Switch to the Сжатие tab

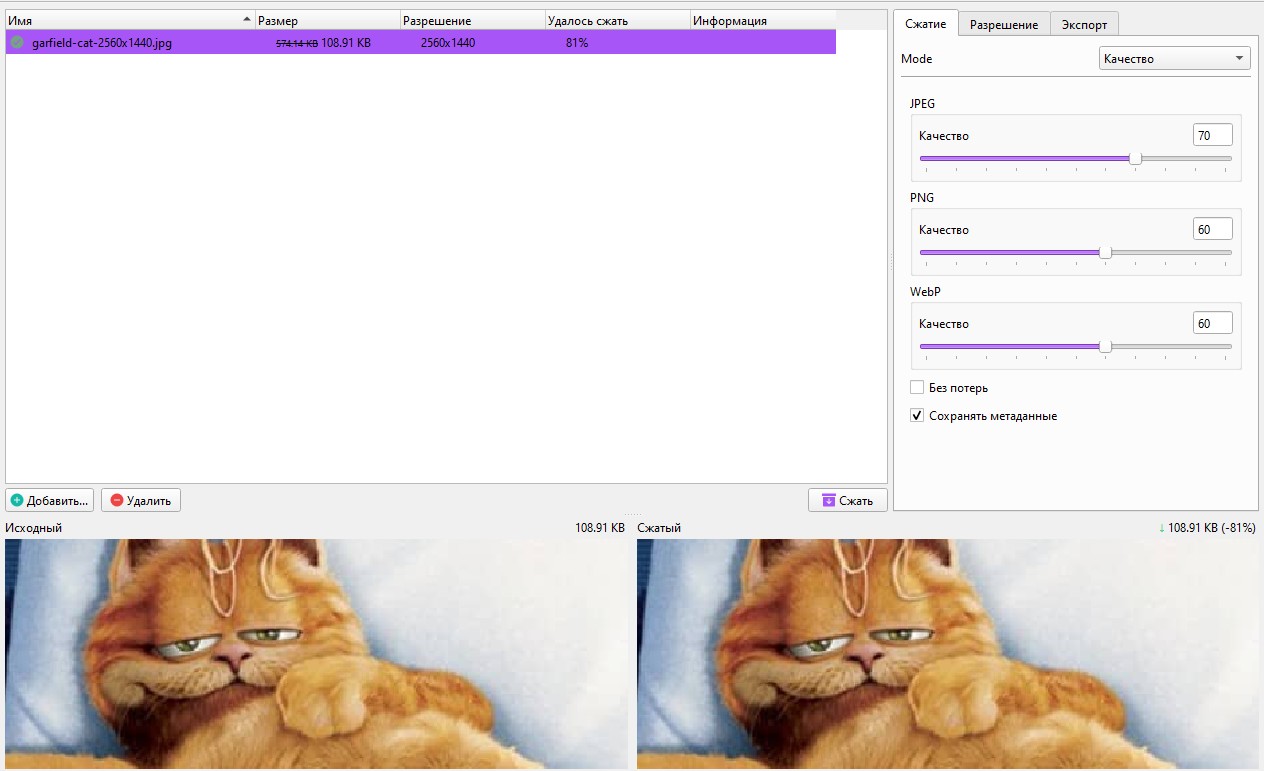(926, 24)
